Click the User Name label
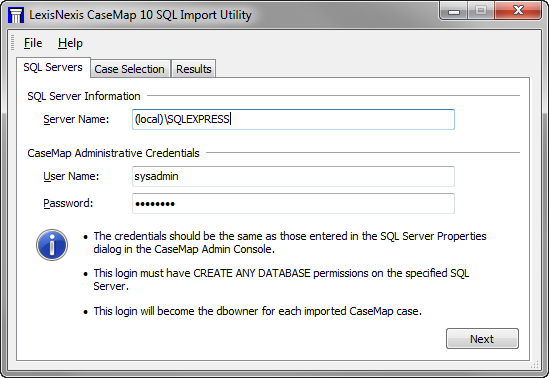 71,176
